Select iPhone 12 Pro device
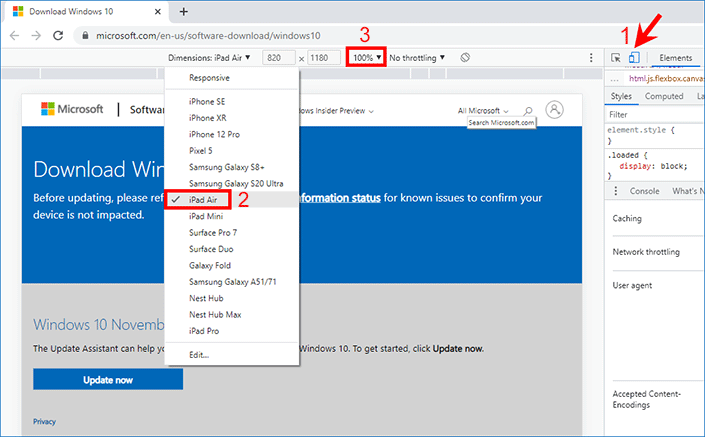The width and height of the screenshot is (705, 437). [232, 134]
